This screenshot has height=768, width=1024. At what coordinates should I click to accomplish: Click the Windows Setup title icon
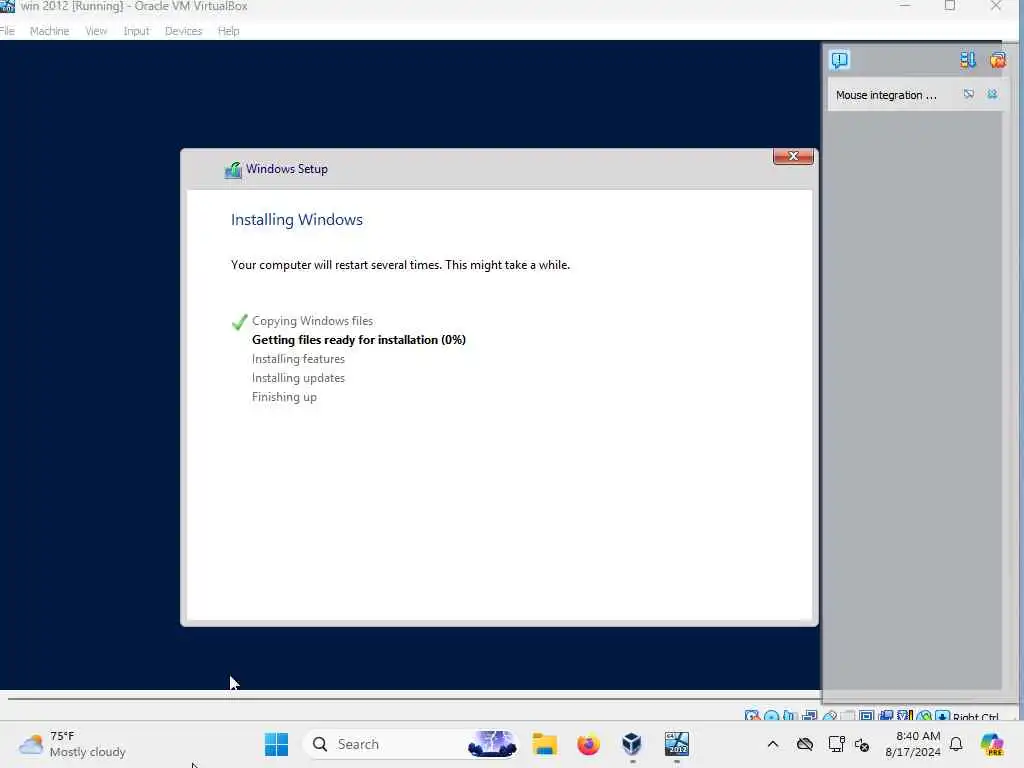(x=233, y=170)
